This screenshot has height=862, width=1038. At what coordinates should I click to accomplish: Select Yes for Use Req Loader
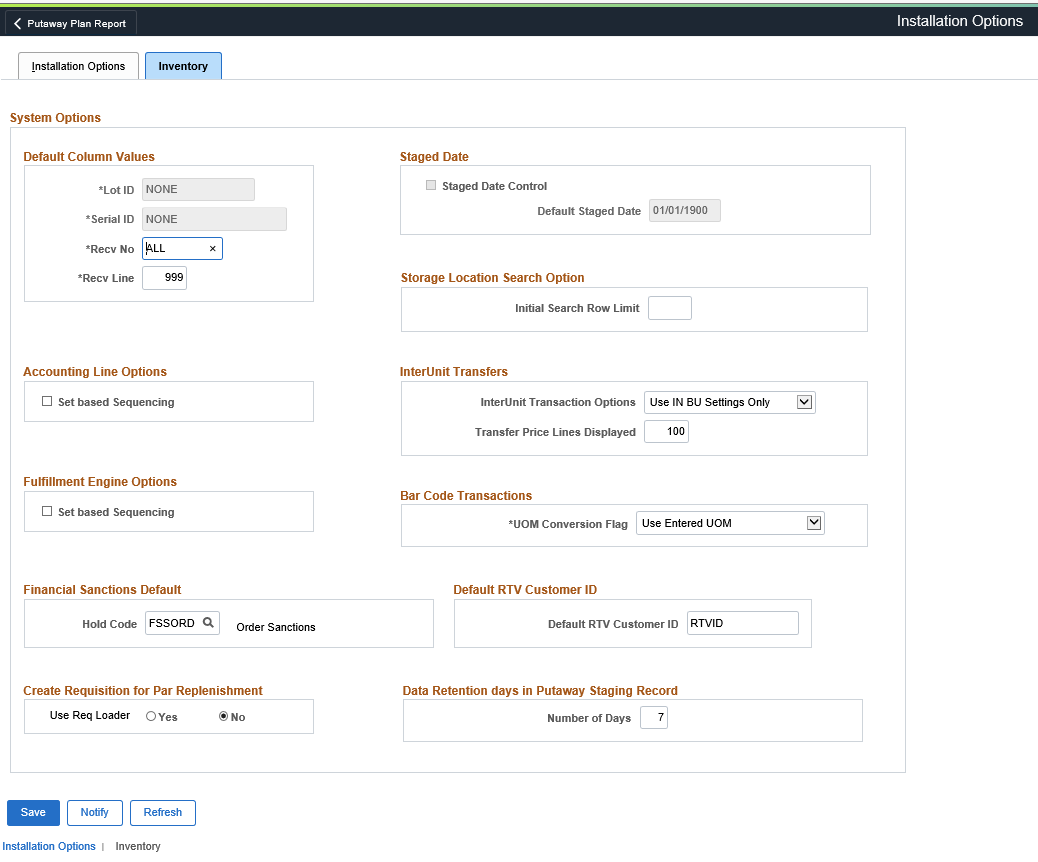coord(151,717)
